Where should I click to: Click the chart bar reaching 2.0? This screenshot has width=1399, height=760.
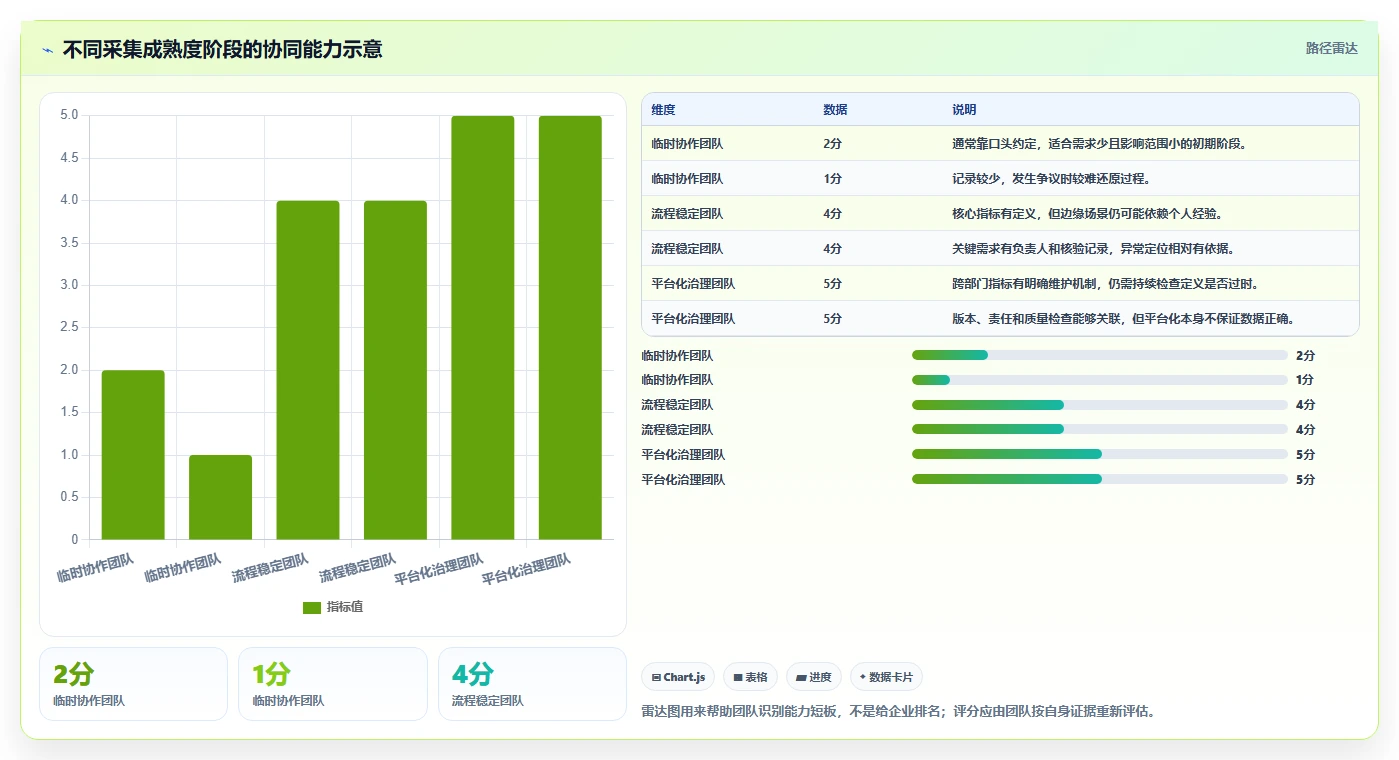pyautogui.click(x=133, y=455)
